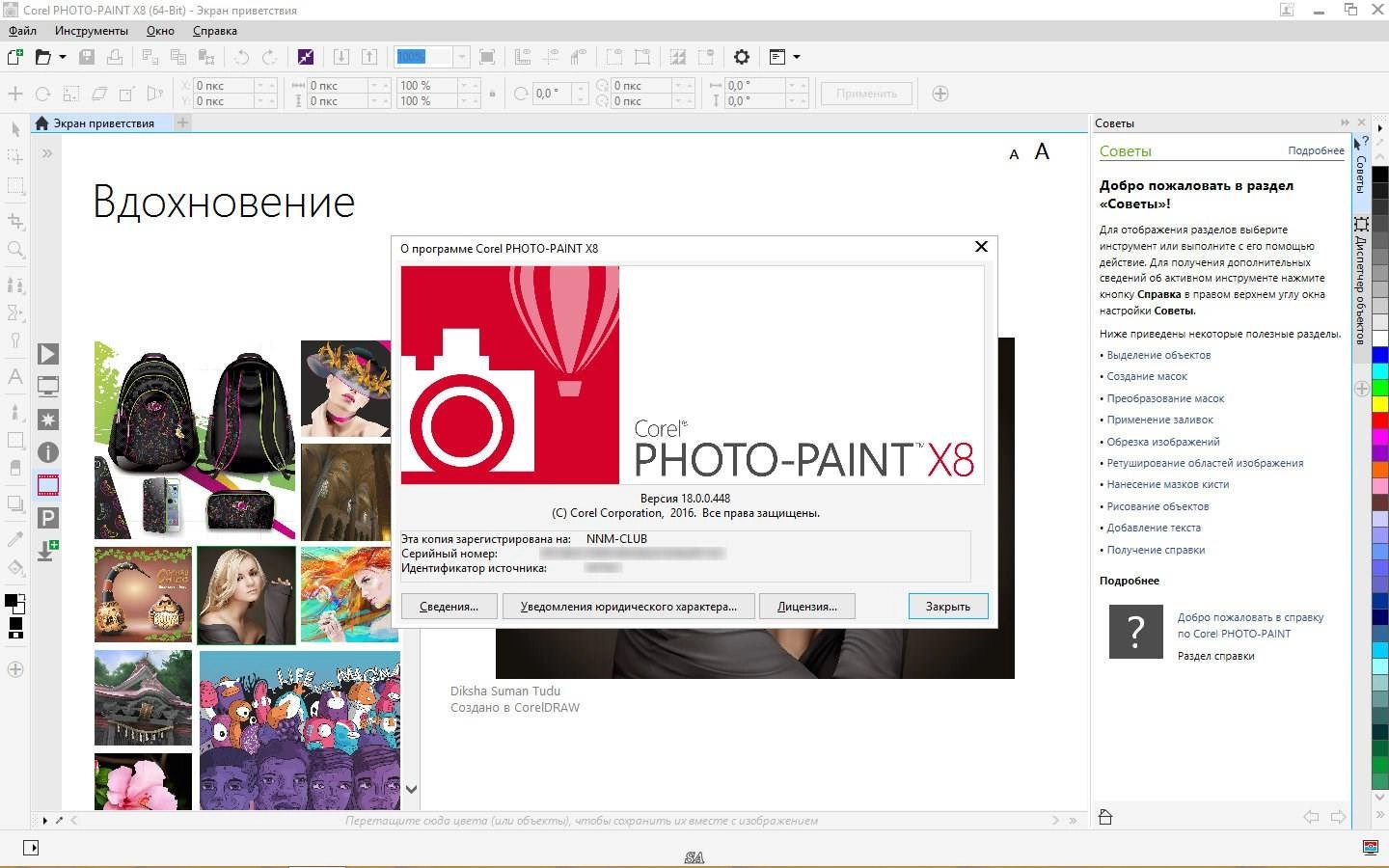Click the Full-screen preview icon

coord(488,57)
